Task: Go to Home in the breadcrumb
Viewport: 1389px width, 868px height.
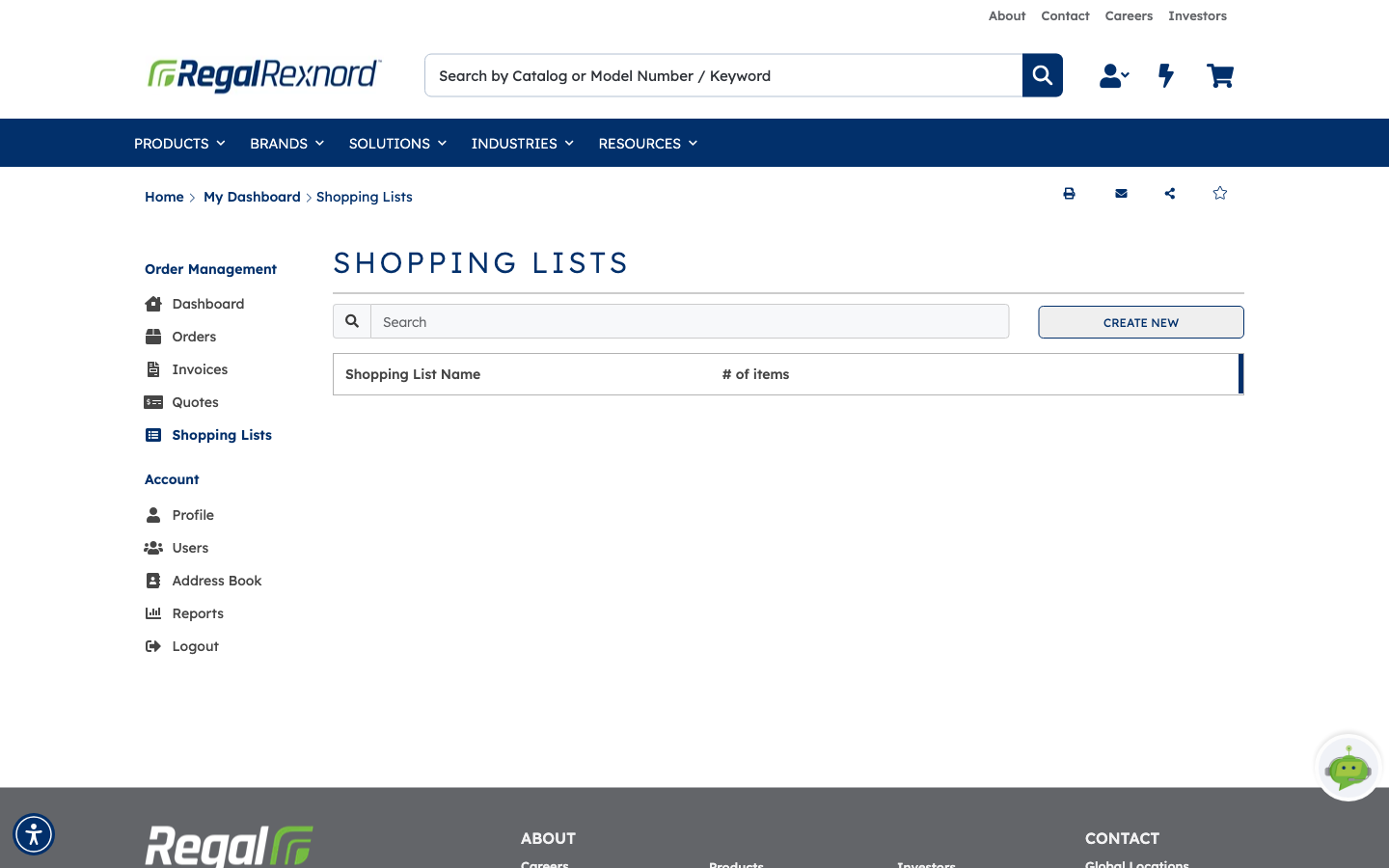Action: point(164,197)
